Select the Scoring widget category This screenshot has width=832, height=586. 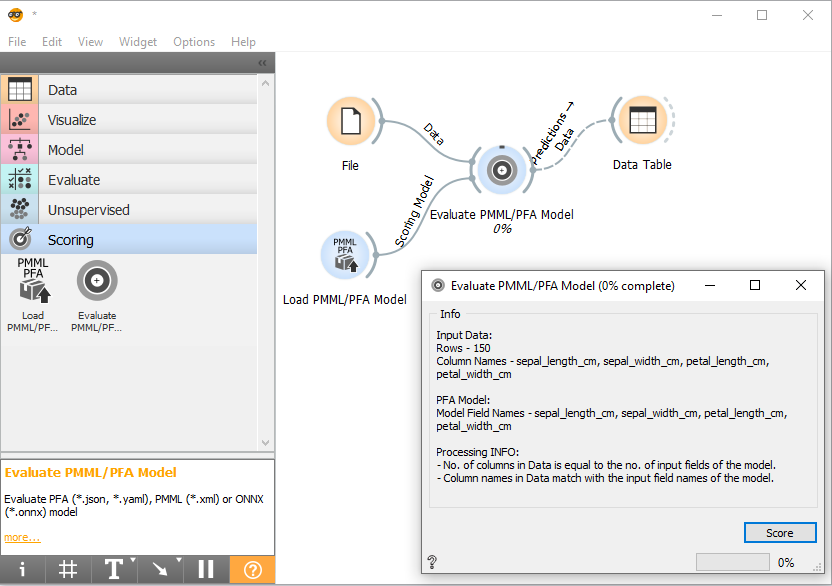(x=129, y=239)
